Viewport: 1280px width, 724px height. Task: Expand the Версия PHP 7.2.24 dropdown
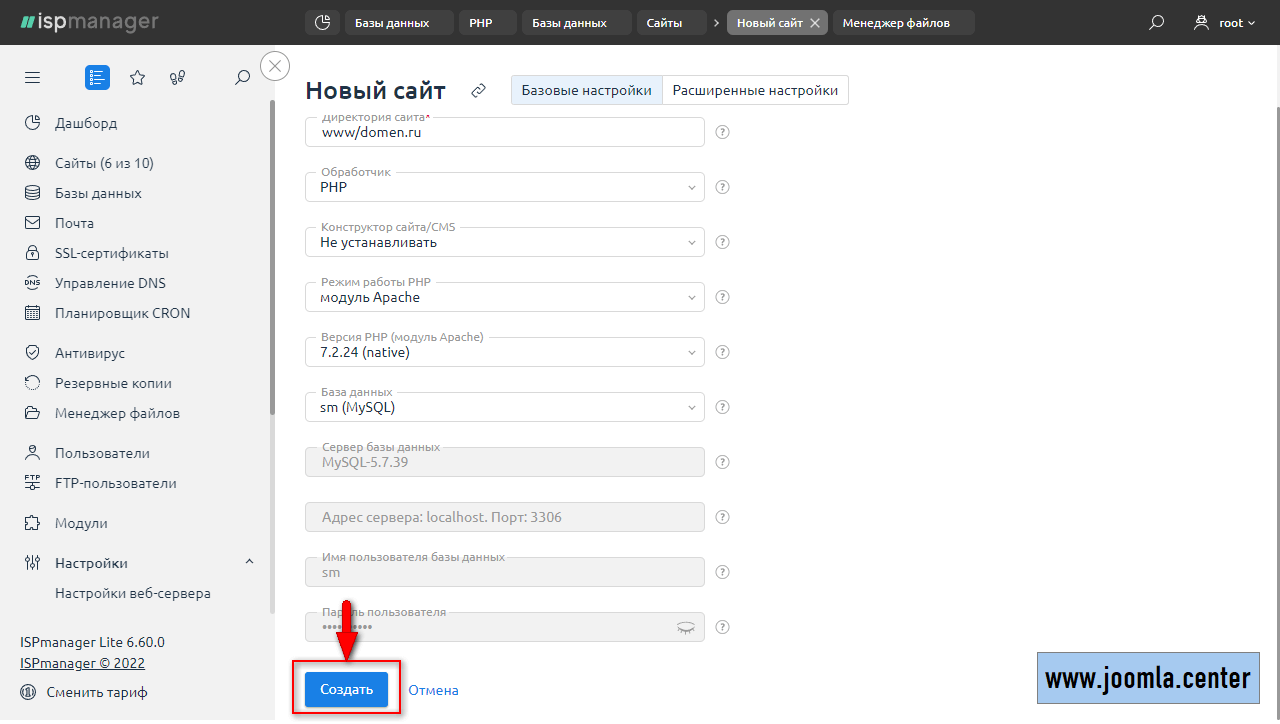coord(504,352)
